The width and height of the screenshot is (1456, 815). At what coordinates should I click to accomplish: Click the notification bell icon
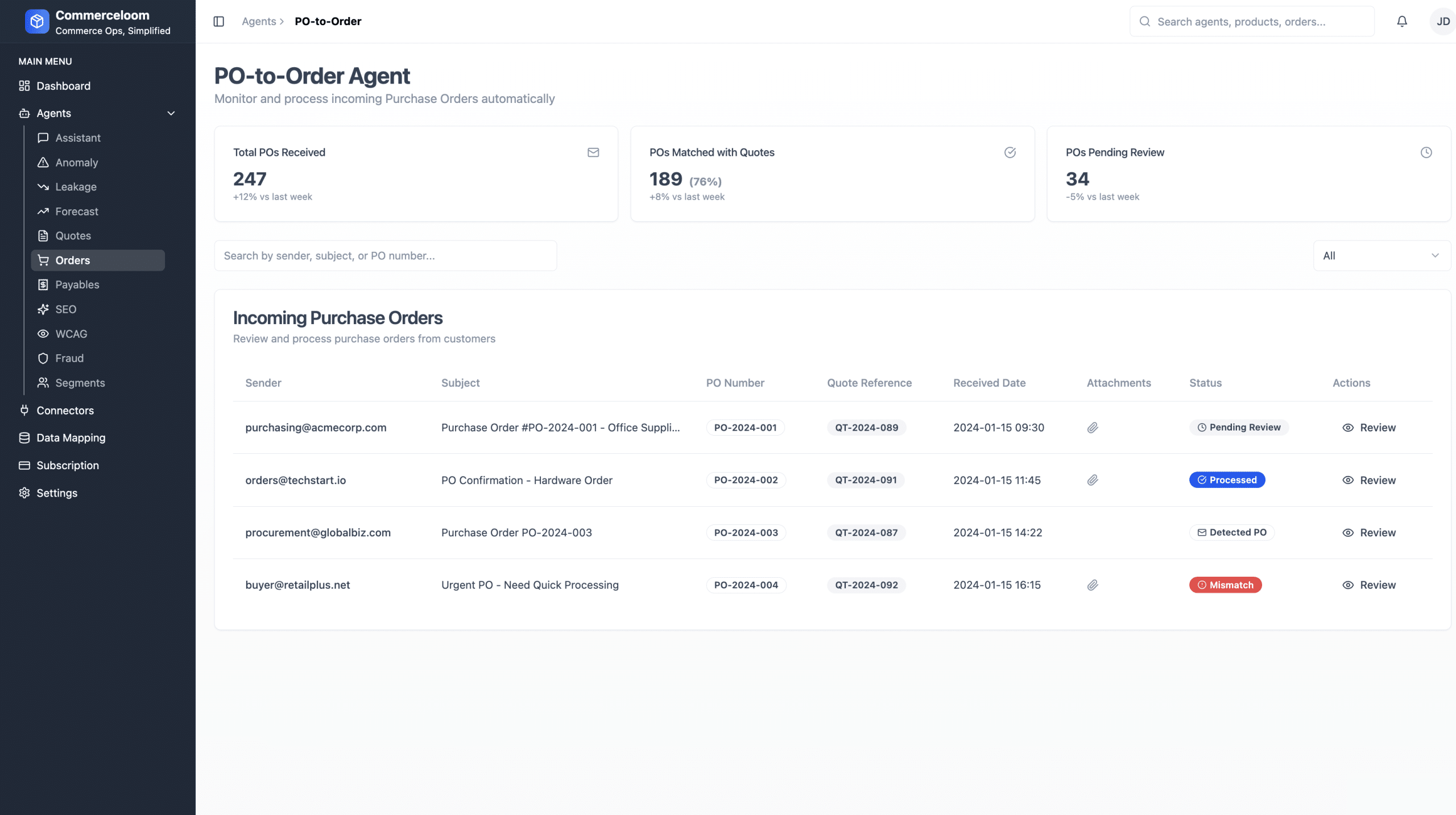tap(1401, 22)
